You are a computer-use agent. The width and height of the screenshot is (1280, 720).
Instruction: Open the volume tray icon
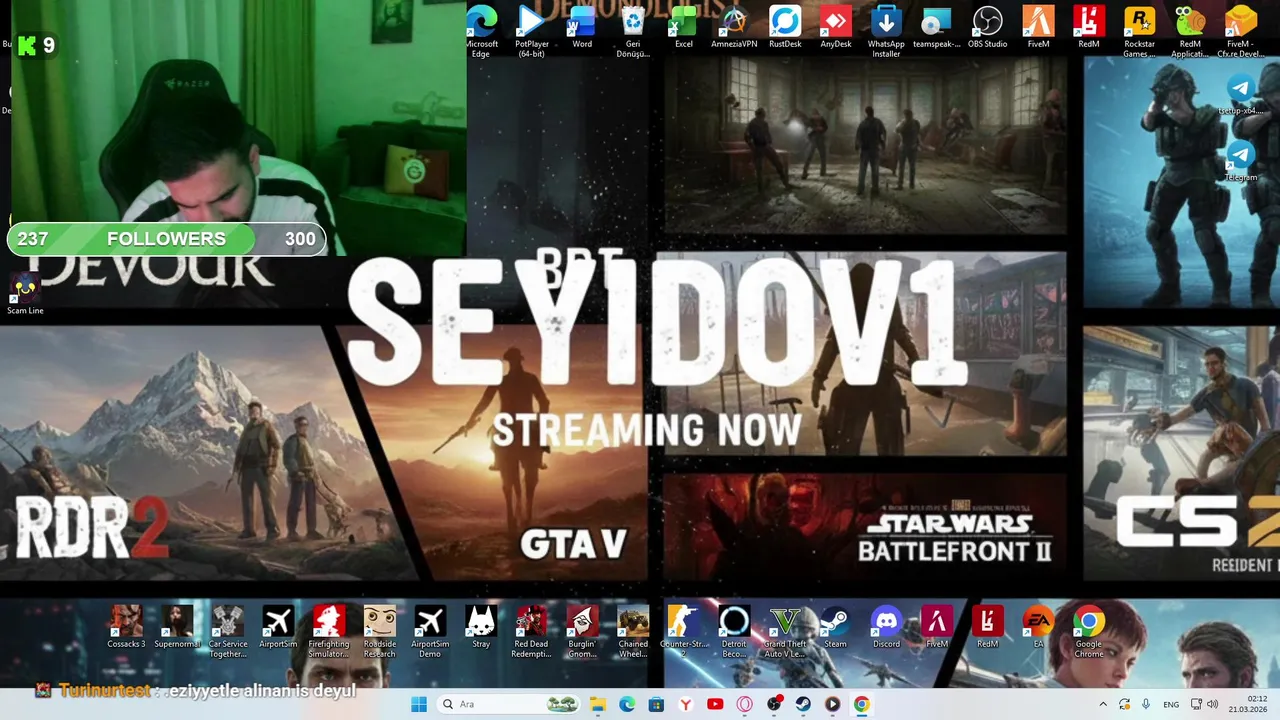[1213, 704]
